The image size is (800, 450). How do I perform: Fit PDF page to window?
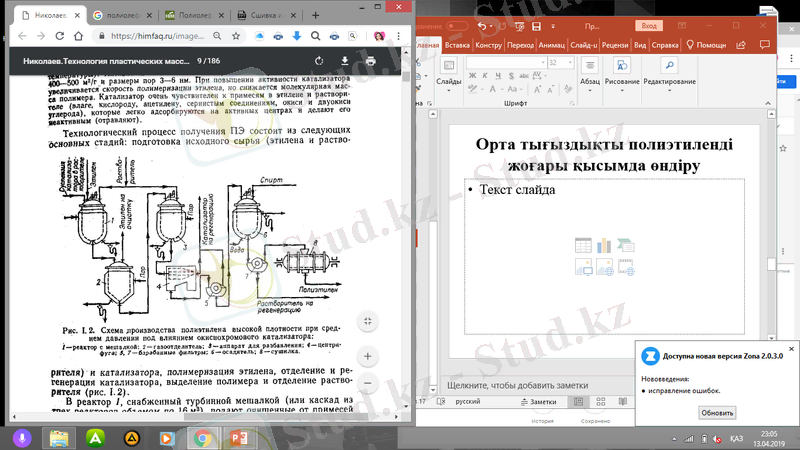pyautogui.click(x=368, y=320)
